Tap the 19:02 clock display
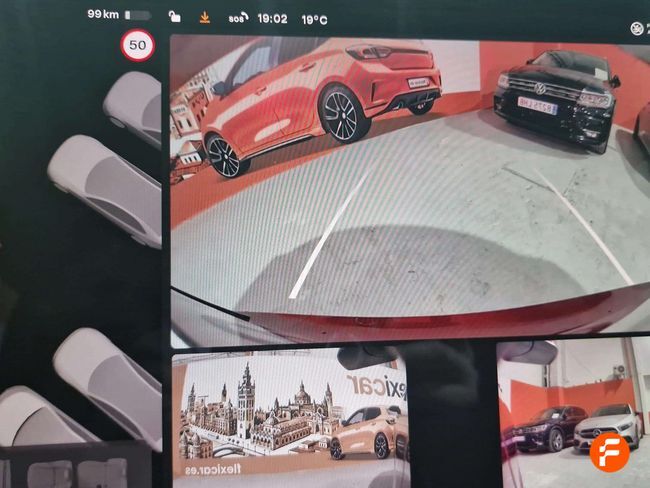This screenshot has width=650, height=488. (x=272, y=18)
